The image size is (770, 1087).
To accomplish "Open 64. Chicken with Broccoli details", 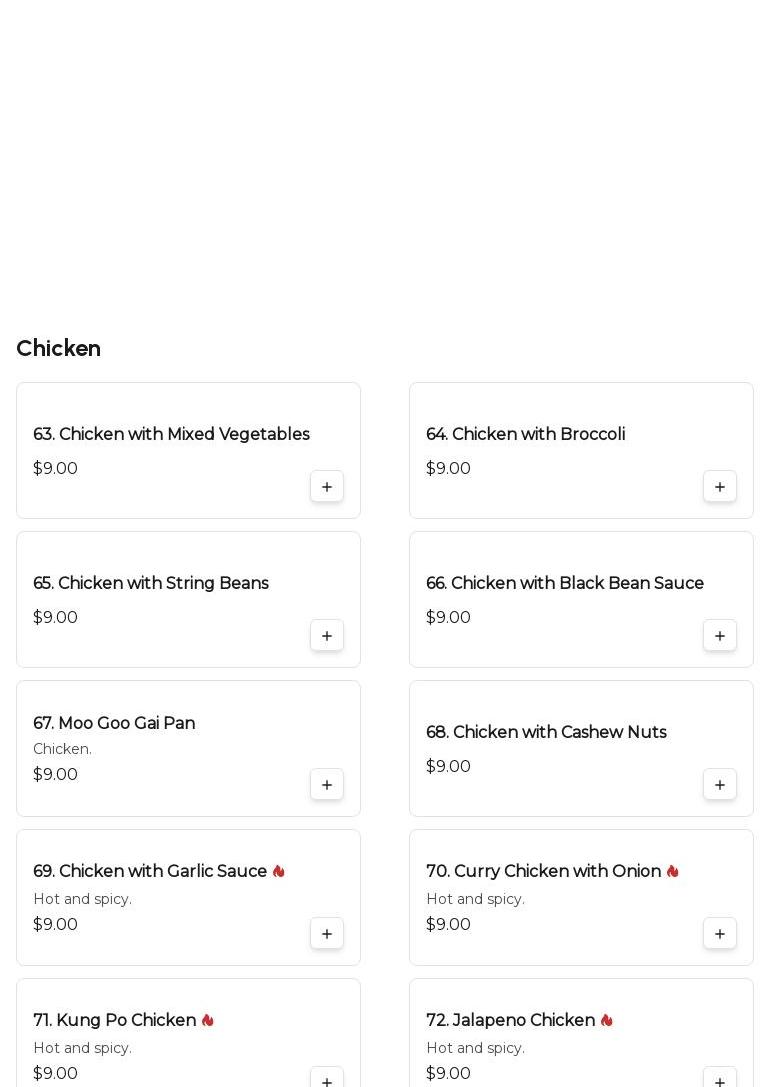I will click(x=525, y=435).
